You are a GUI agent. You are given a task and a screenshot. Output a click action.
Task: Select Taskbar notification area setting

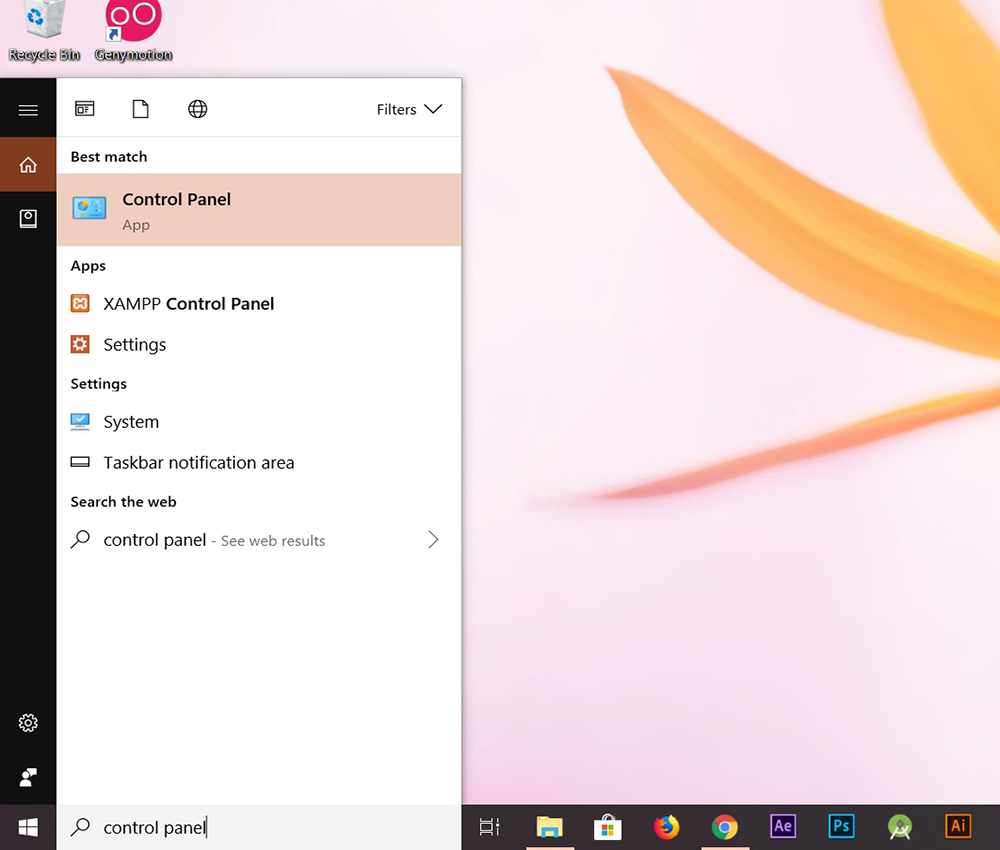pos(198,463)
